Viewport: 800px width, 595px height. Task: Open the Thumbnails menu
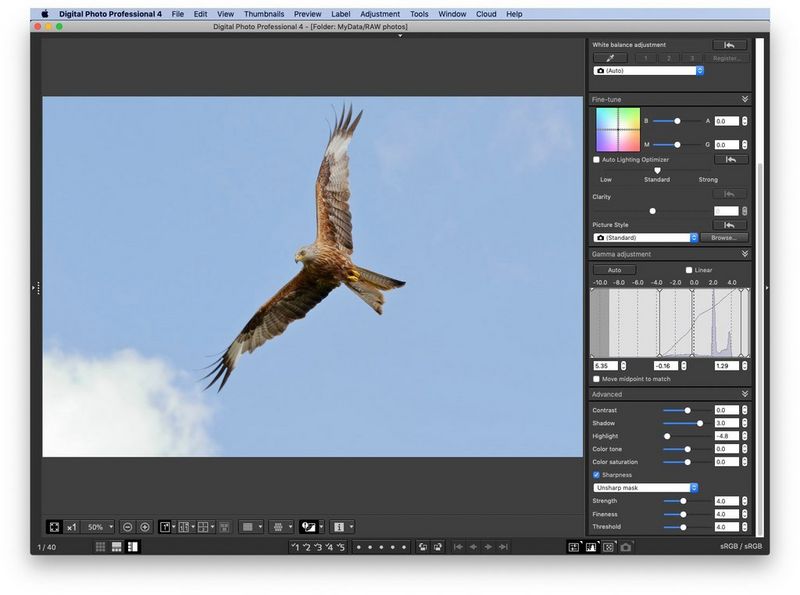pyautogui.click(x=265, y=14)
